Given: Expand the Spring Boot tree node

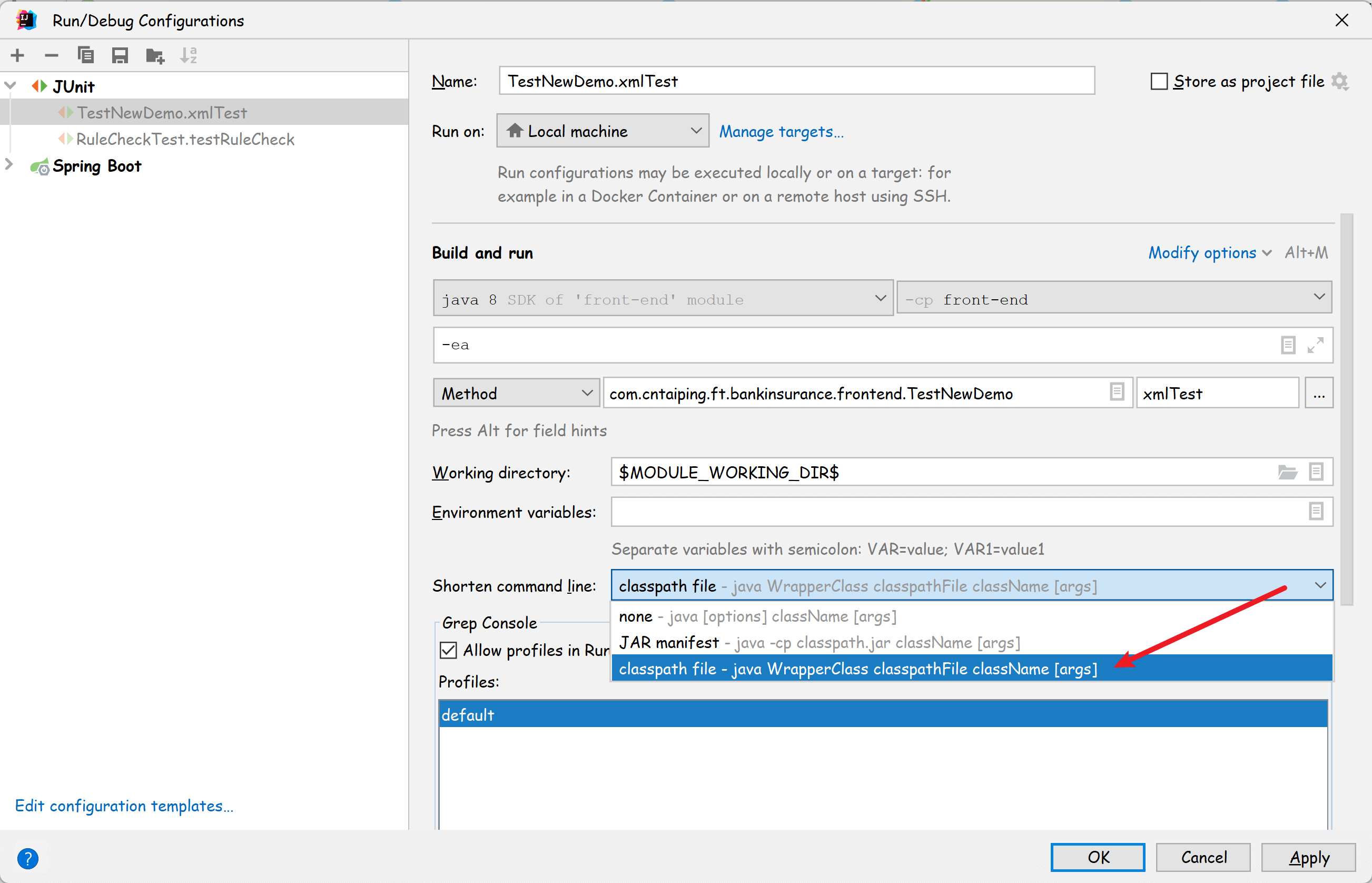Looking at the screenshot, I should (x=9, y=165).
